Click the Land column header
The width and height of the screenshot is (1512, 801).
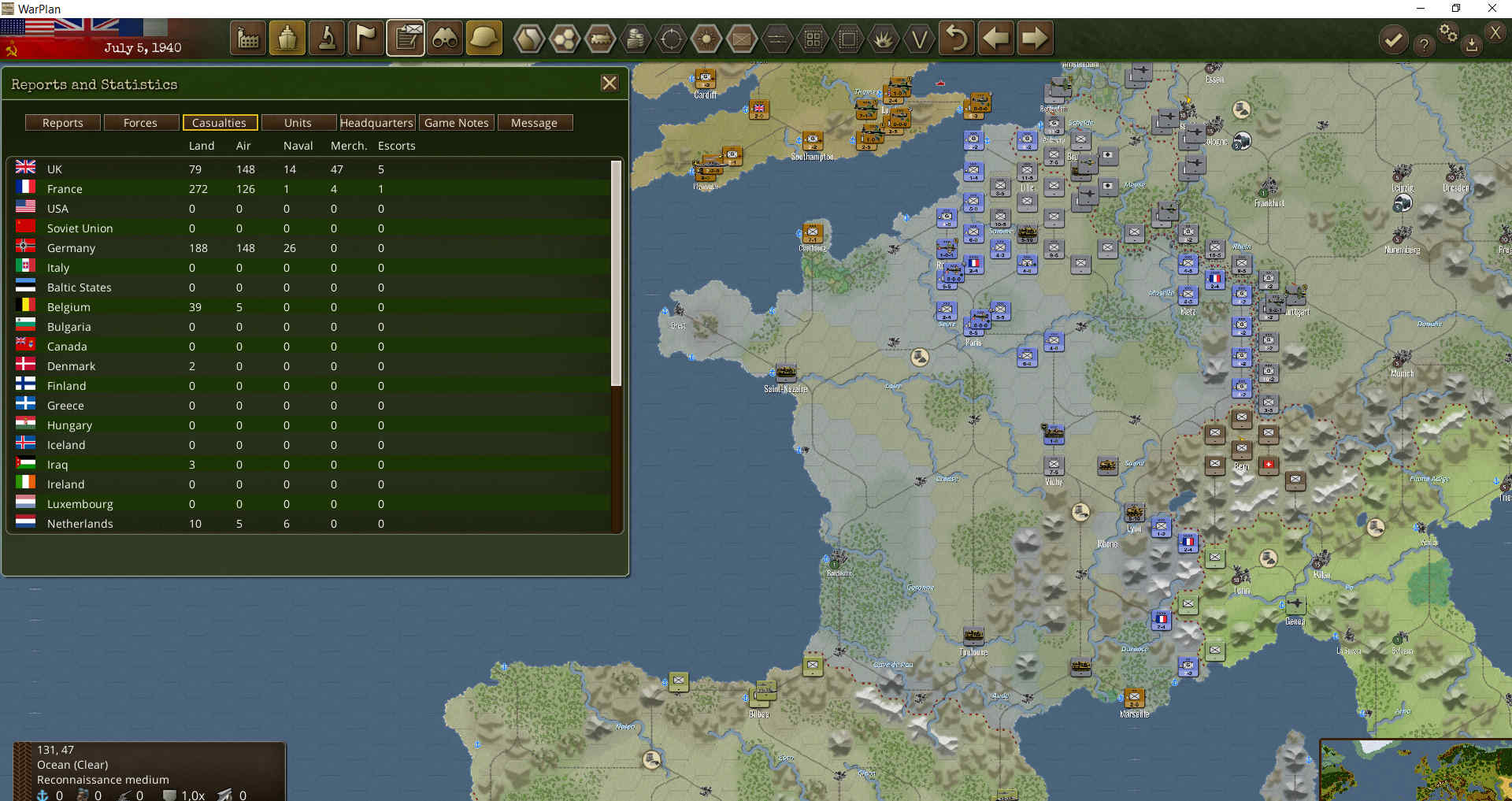(x=202, y=146)
